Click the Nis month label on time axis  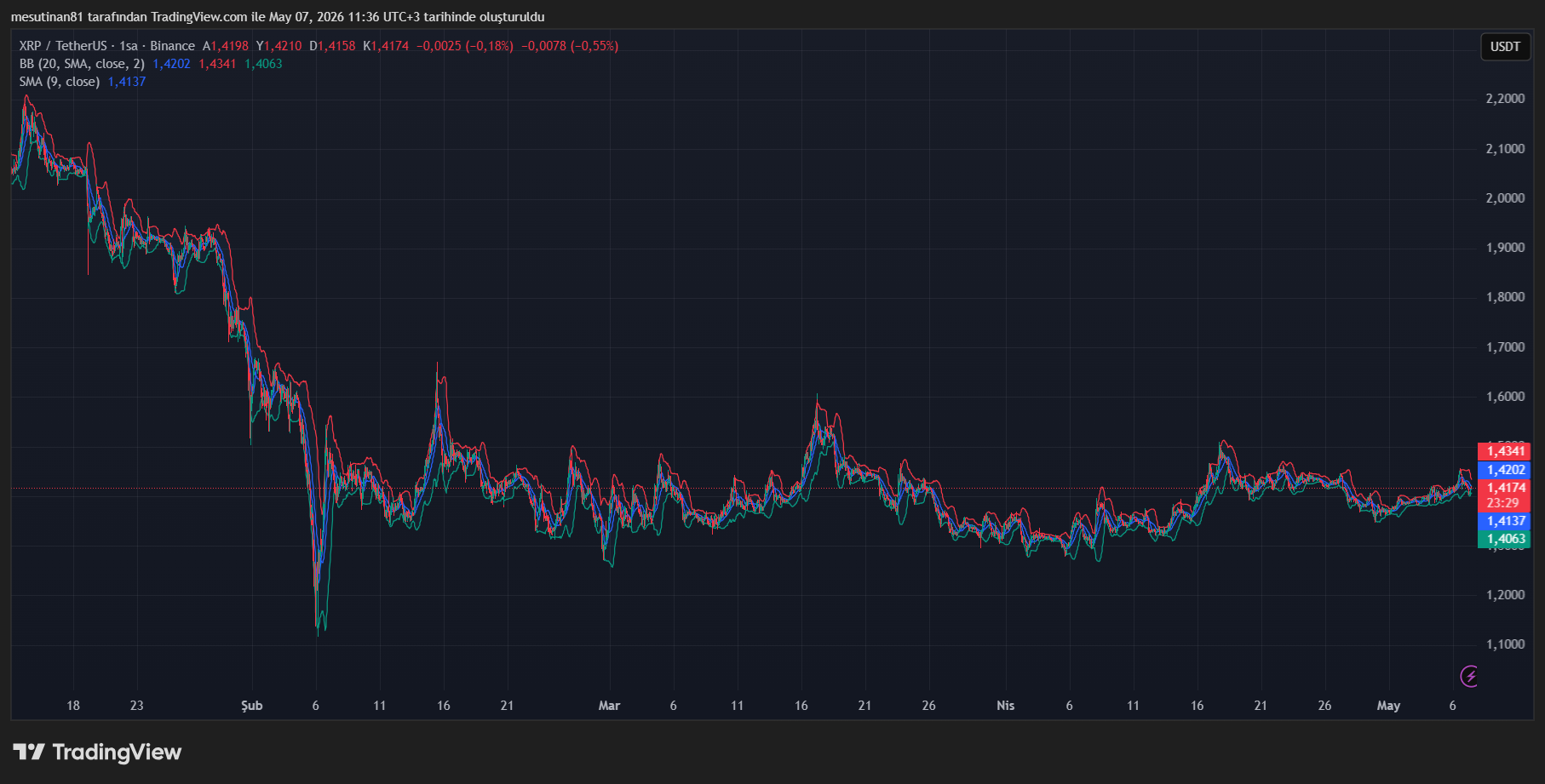point(1005,706)
